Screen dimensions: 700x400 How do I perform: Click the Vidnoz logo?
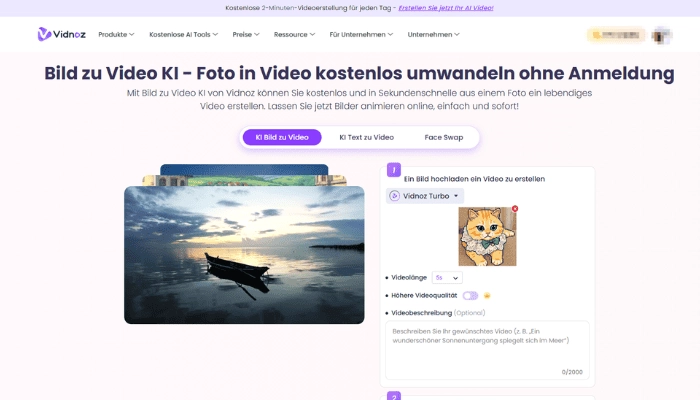click(x=62, y=34)
